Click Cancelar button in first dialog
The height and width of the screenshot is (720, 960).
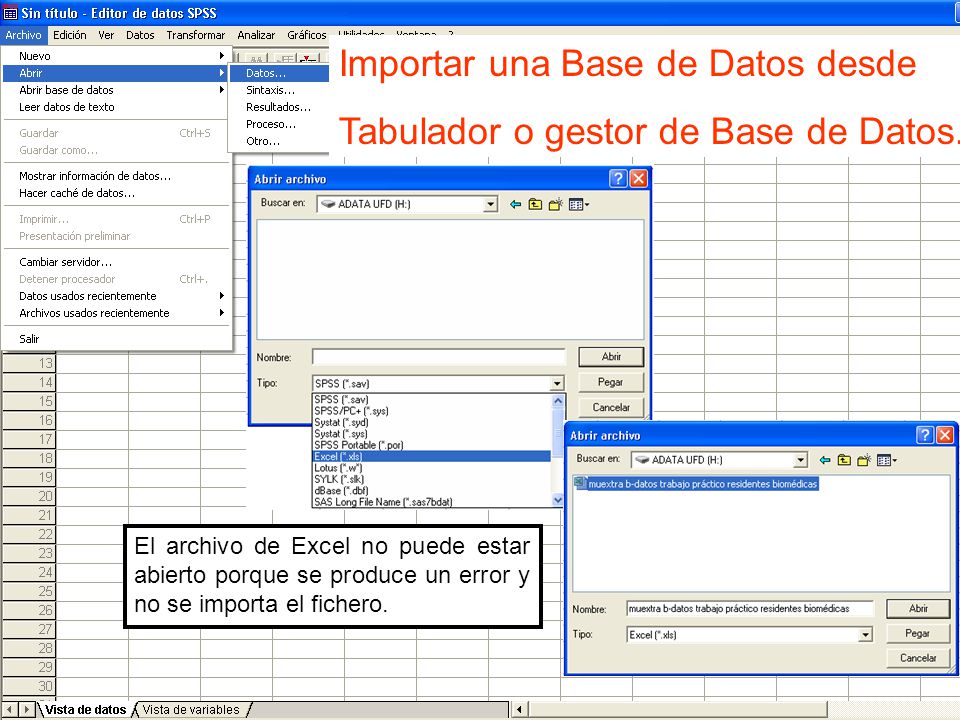click(611, 407)
